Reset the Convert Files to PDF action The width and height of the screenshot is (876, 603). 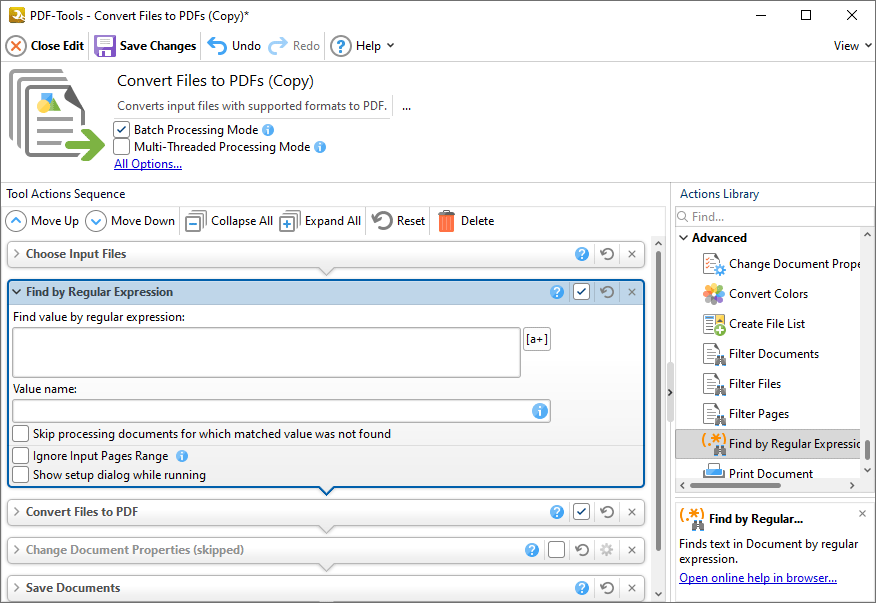point(607,512)
